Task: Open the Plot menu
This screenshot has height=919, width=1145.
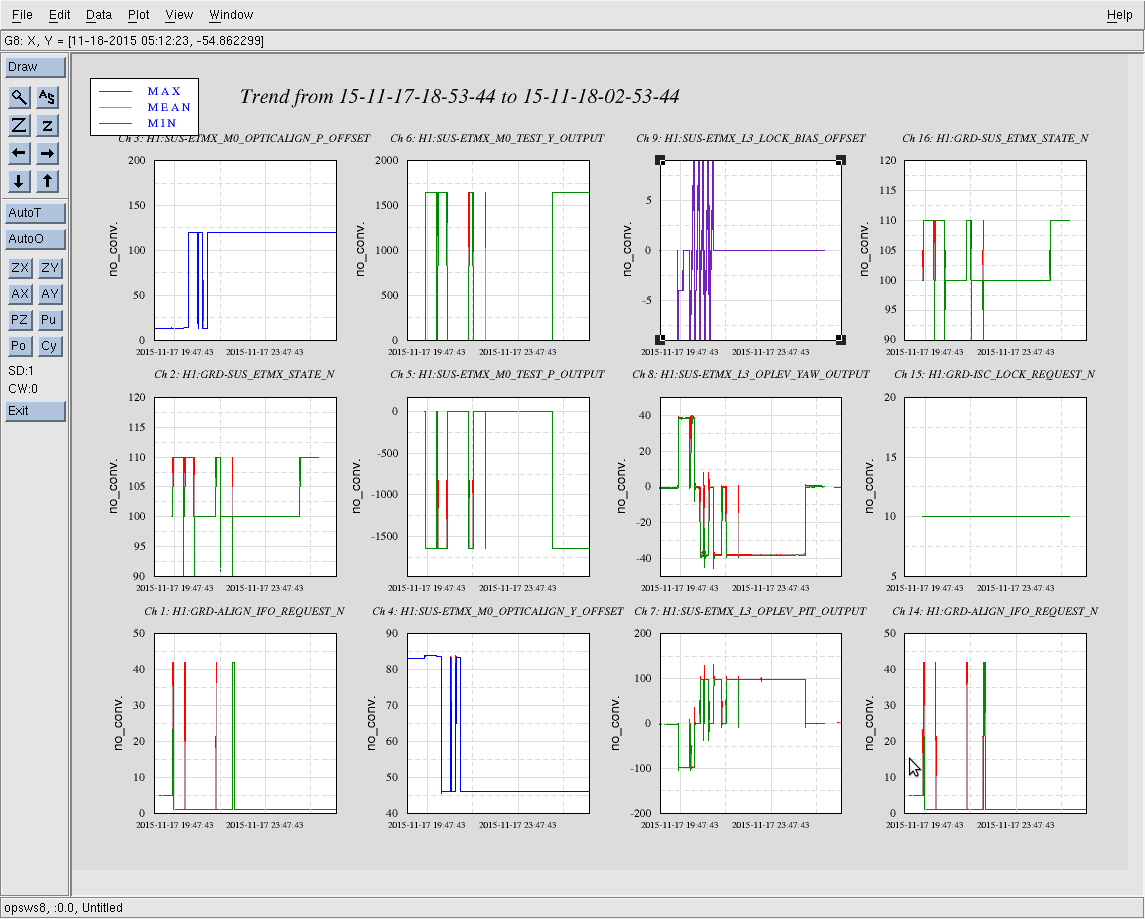Action: [x=138, y=15]
